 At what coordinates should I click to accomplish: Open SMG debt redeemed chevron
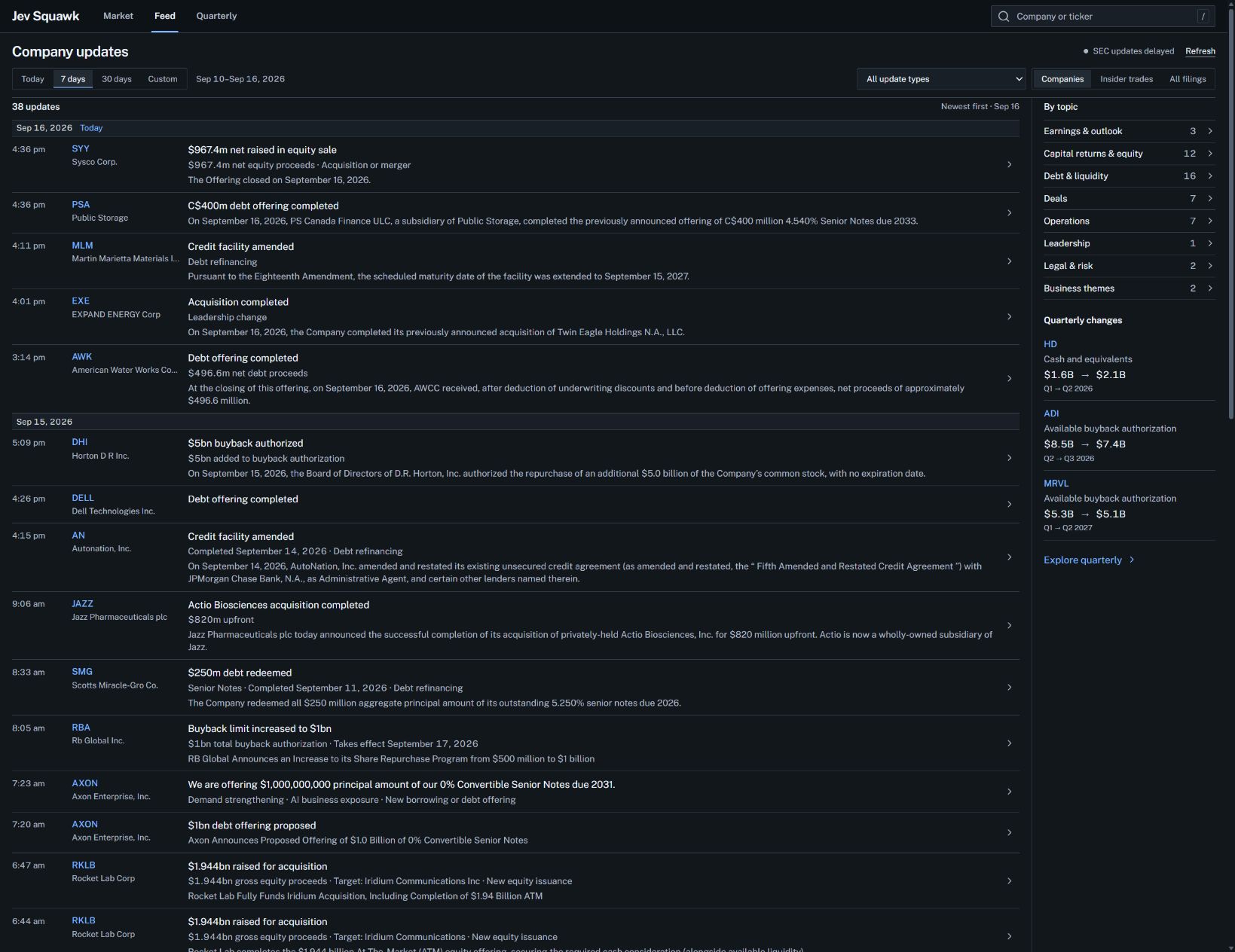click(1009, 688)
